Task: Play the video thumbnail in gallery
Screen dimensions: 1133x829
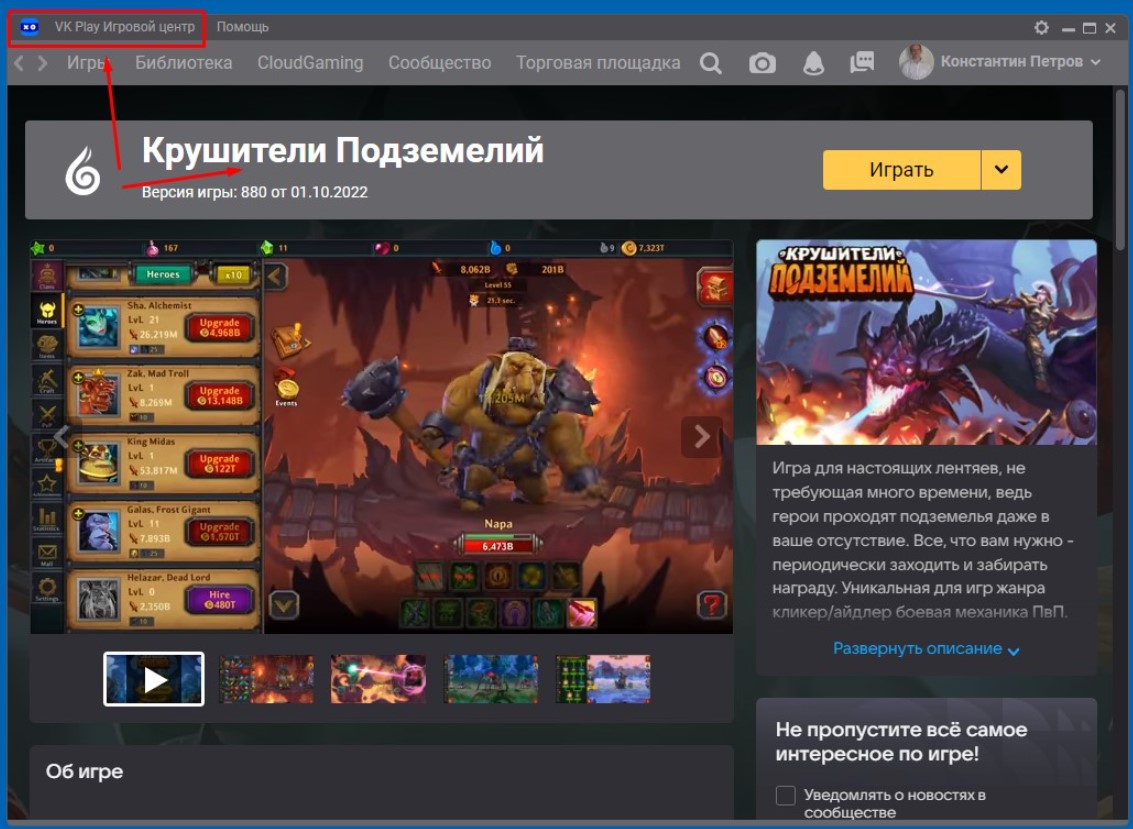Action: pos(154,679)
